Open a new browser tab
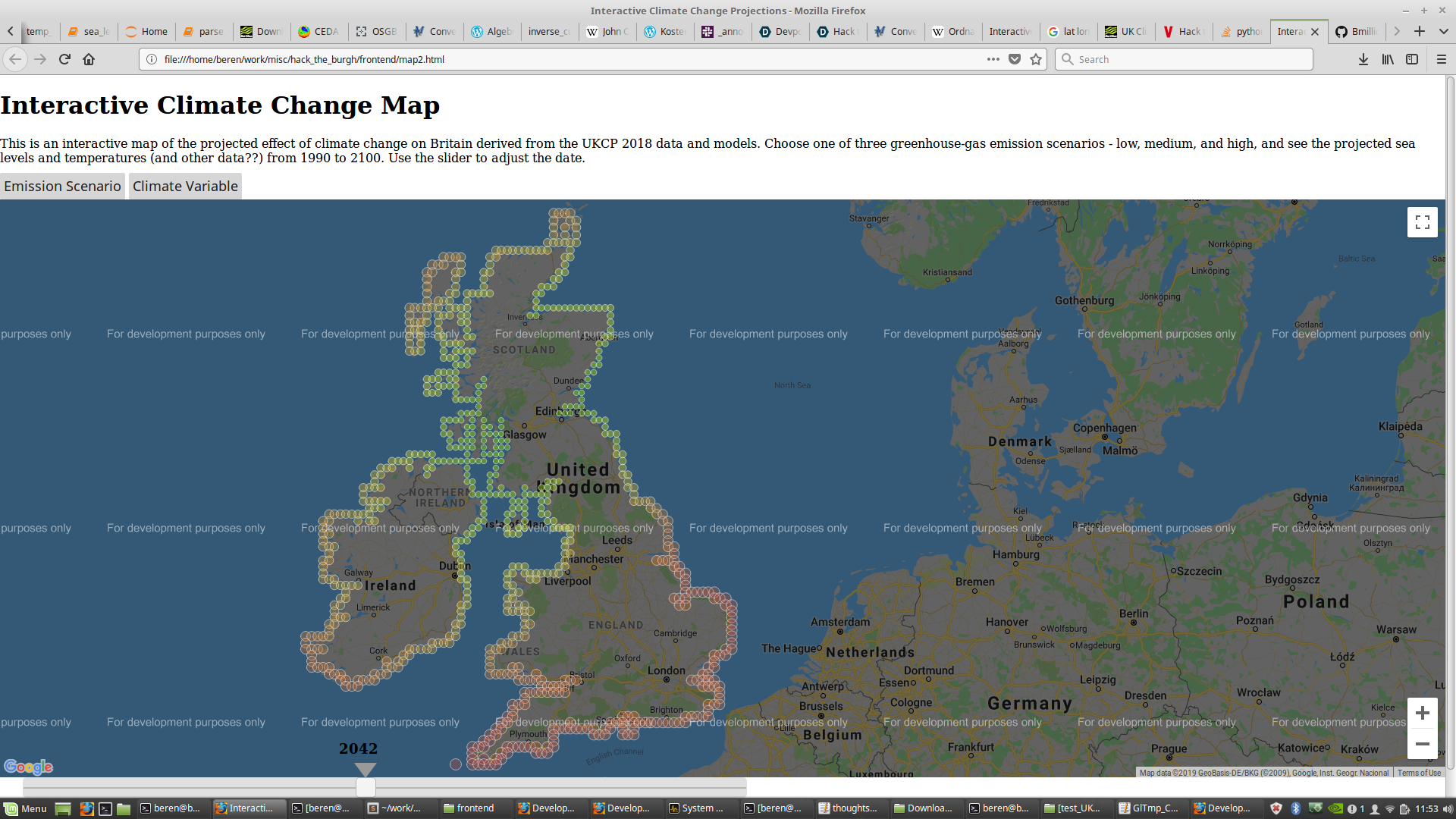 [x=1420, y=31]
